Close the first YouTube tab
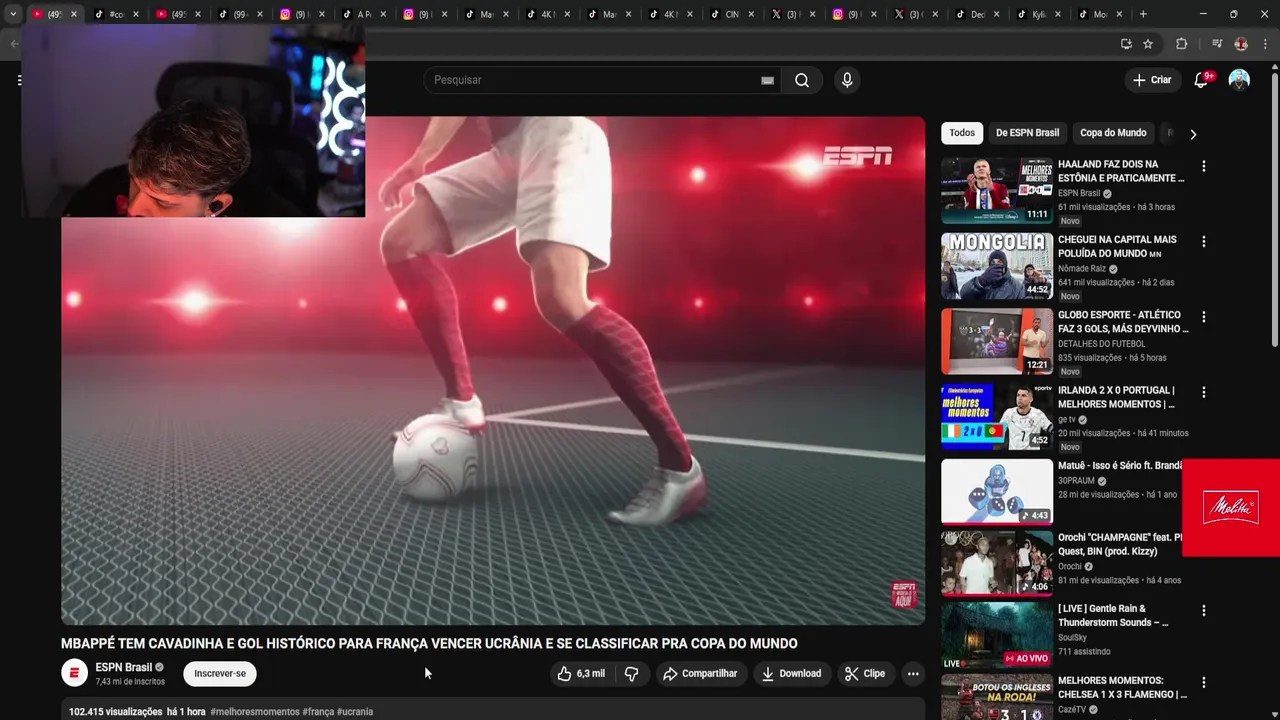Image resolution: width=1280 pixels, height=720 pixels. (x=73, y=14)
